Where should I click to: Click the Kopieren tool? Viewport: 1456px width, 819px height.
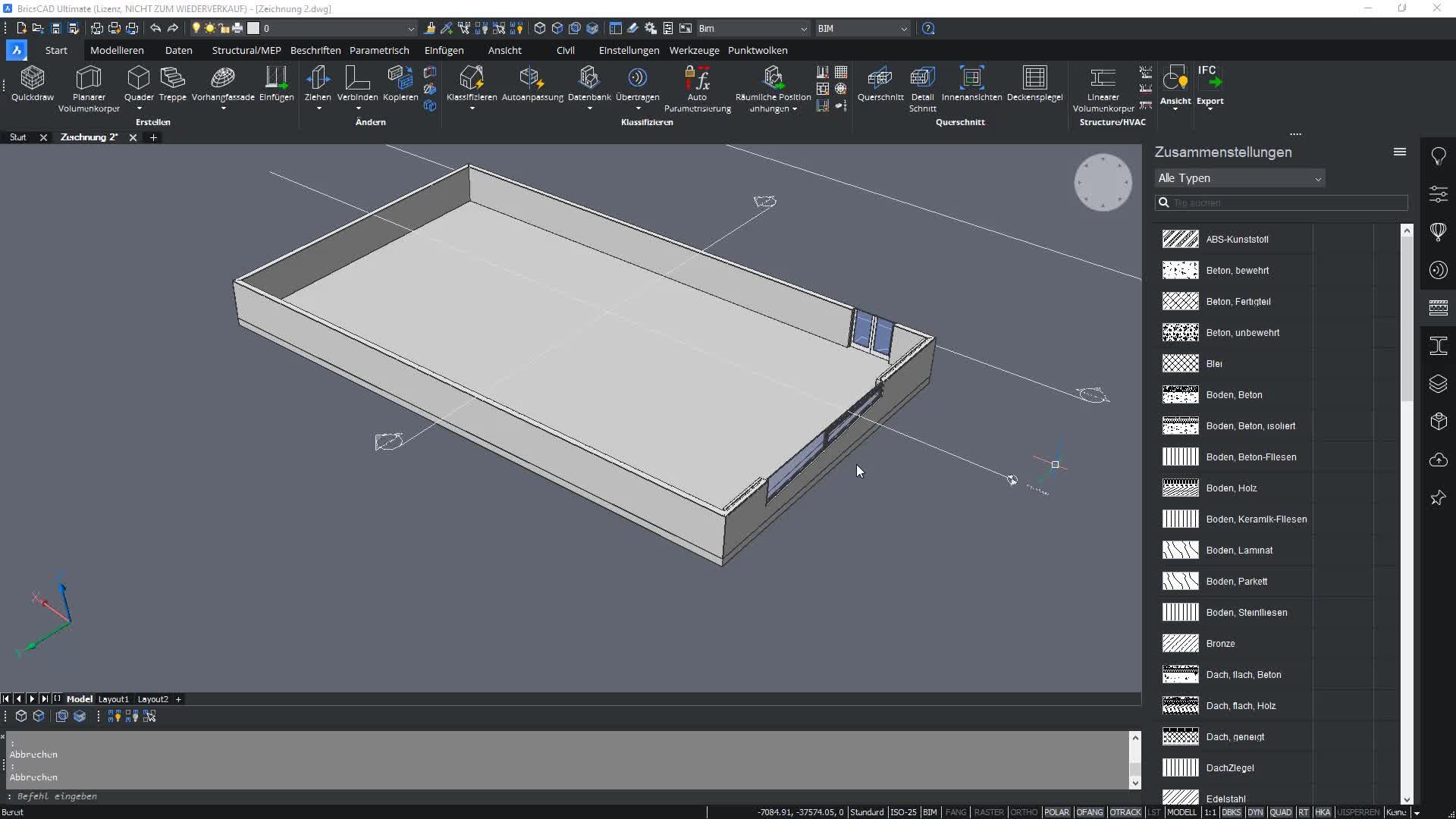(x=400, y=83)
